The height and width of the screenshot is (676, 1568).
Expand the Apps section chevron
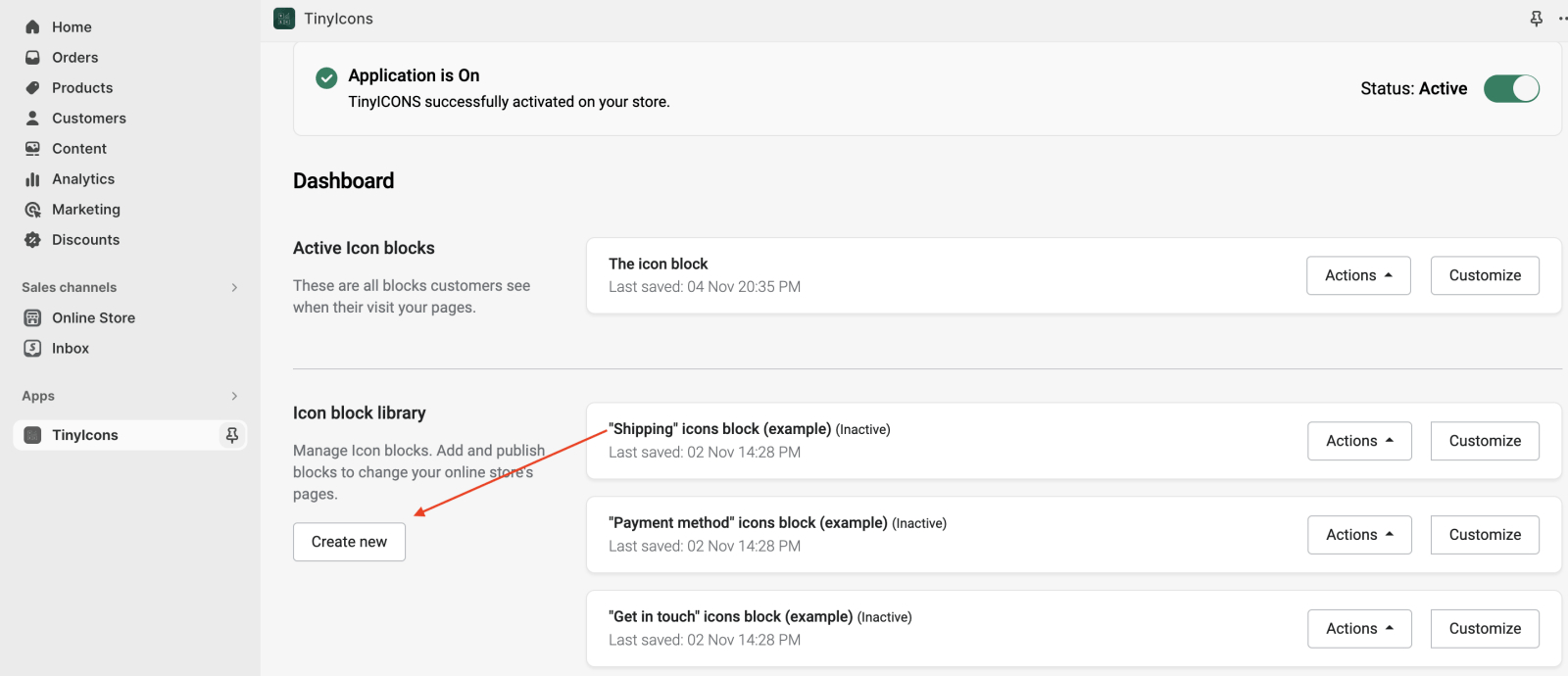(x=234, y=397)
